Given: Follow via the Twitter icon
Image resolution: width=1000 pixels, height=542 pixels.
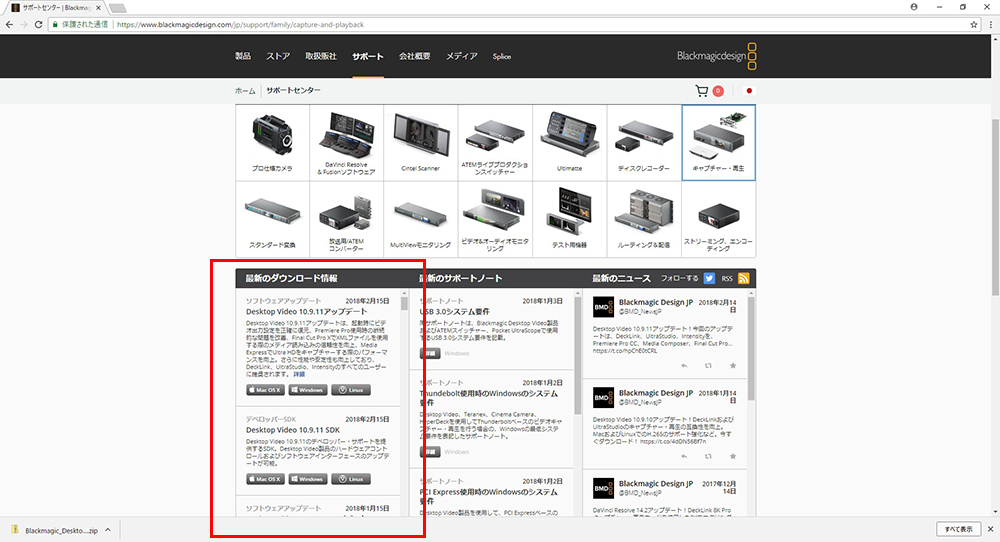Looking at the screenshot, I should (709, 279).
